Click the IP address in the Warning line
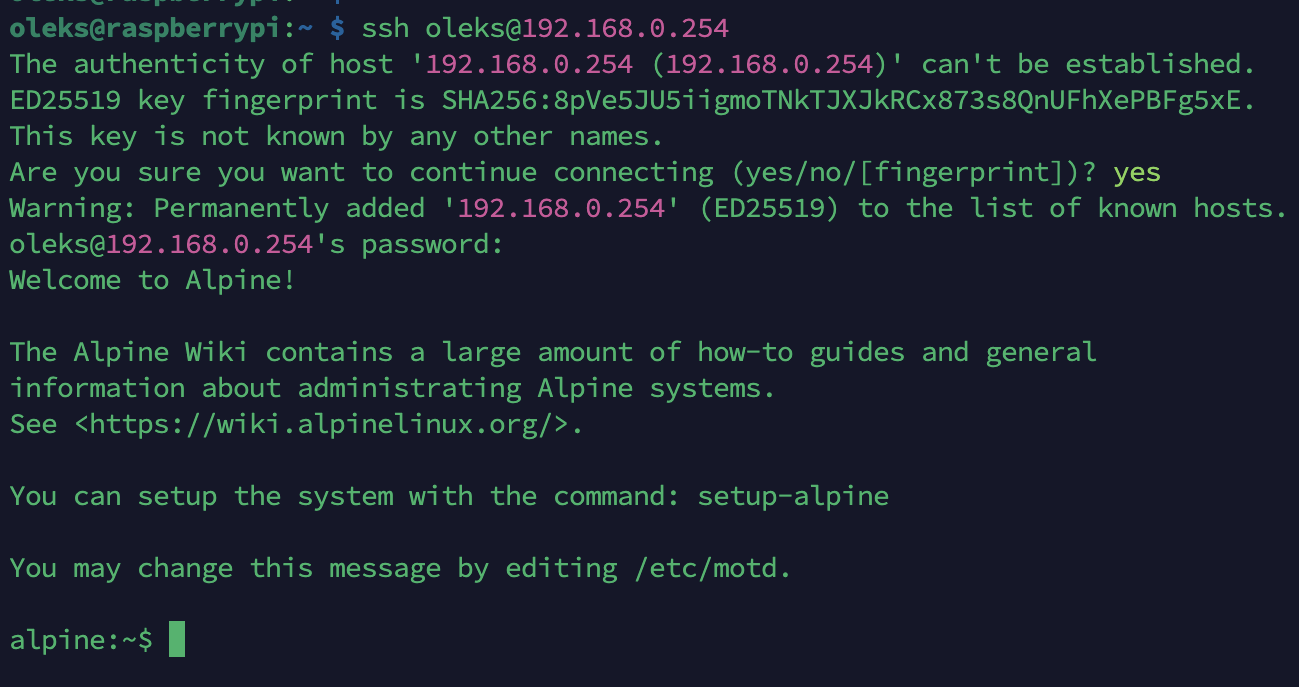Viewport: 1299px width, 687px height. 553,208
